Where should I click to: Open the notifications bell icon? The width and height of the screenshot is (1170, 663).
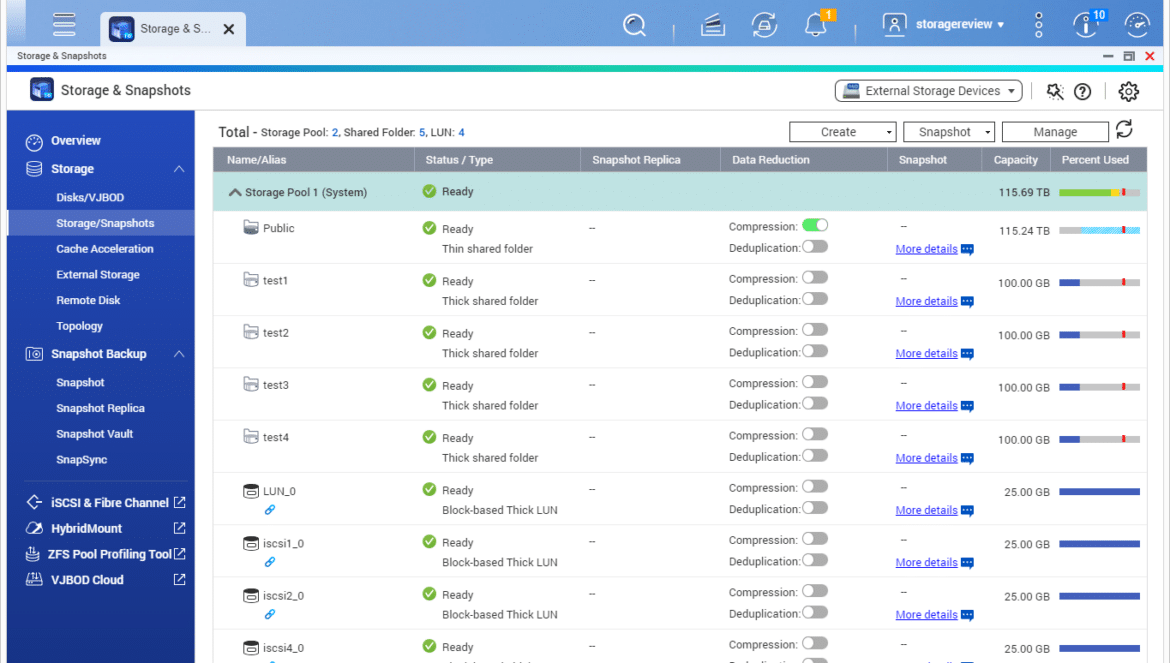pos(815,25)
